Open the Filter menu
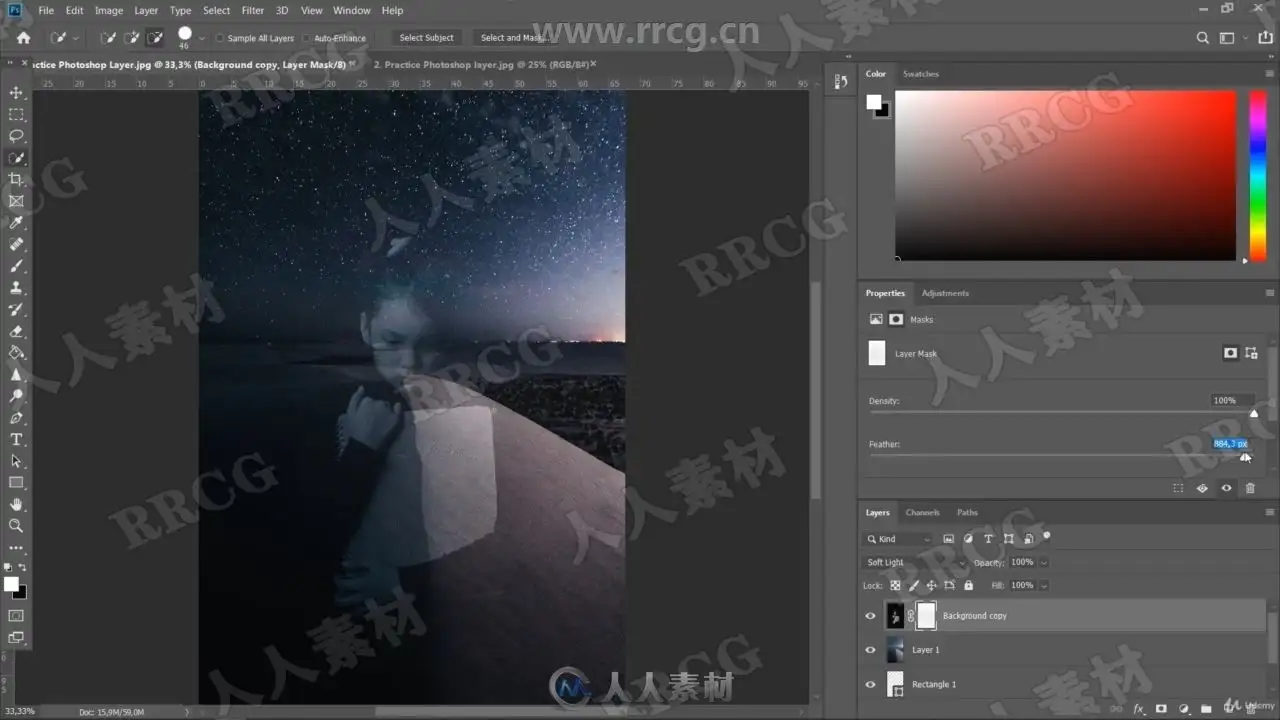Viewport: 1280px width, 720px height. pyautogui.click(x=253, y=10)
